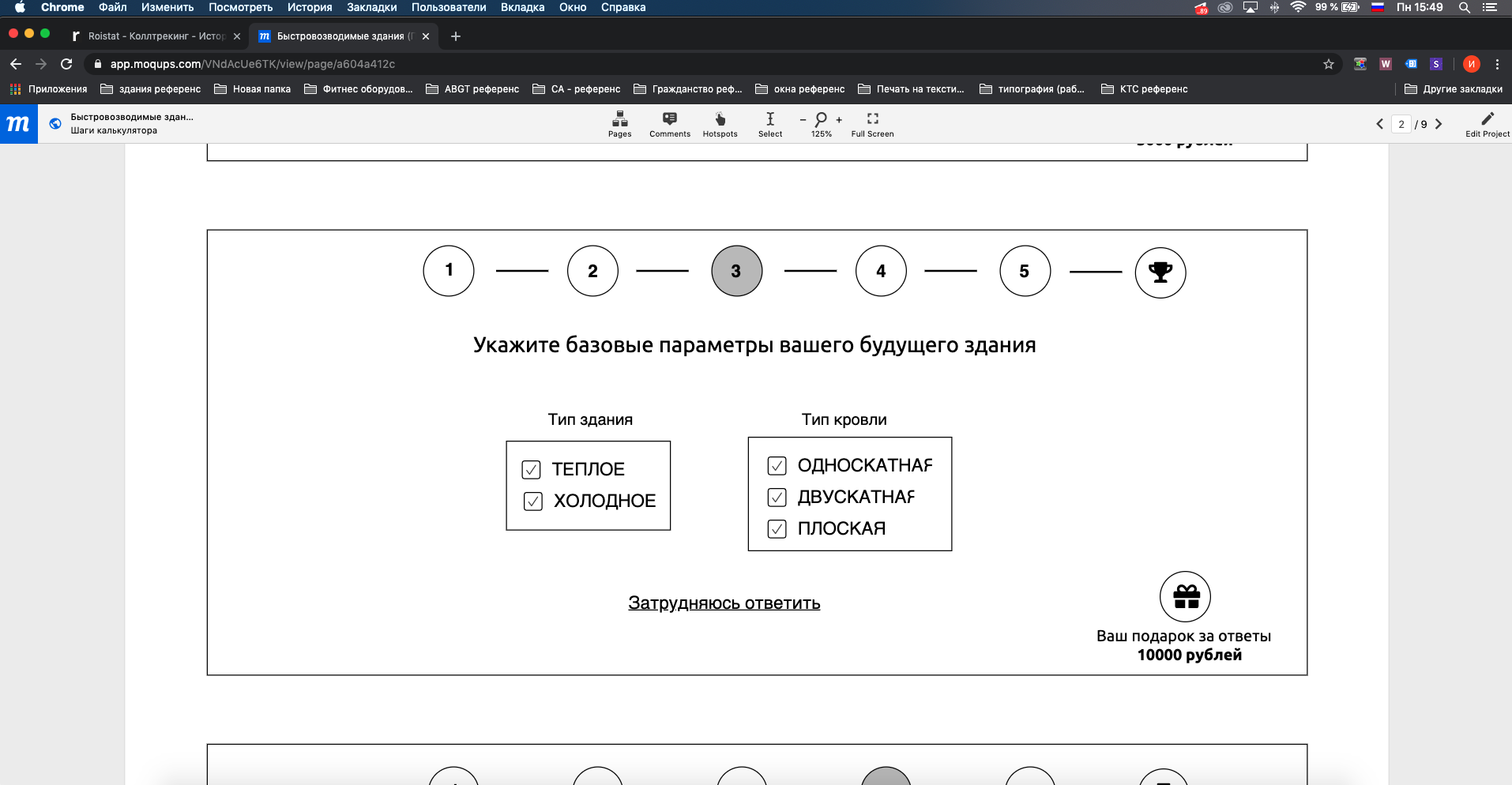
Task: Open the Закладки menu
Action: pyautogui.click(x=372, y=7)
